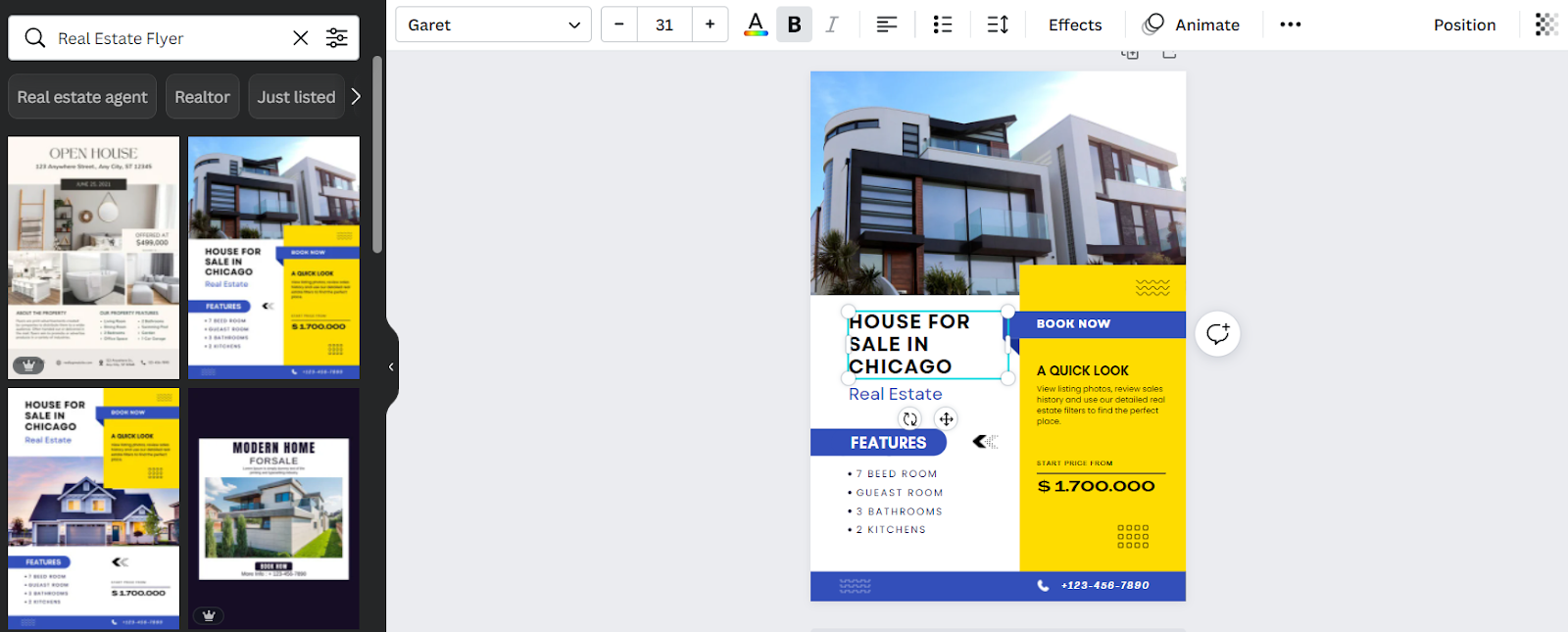Screen dimensions: 1568x632
Task: Change the text alignment
Action: pos(887,24)
